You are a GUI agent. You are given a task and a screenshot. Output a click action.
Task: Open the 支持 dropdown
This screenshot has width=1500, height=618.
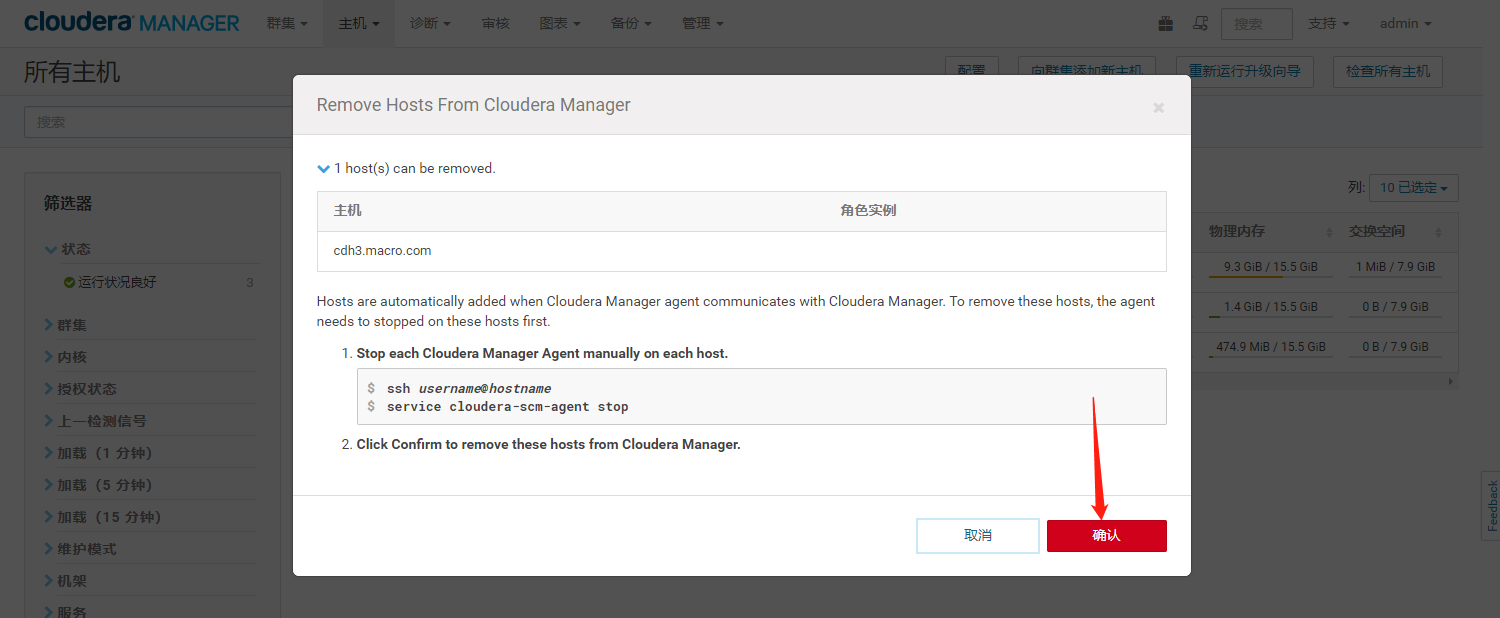point(1329,23)
